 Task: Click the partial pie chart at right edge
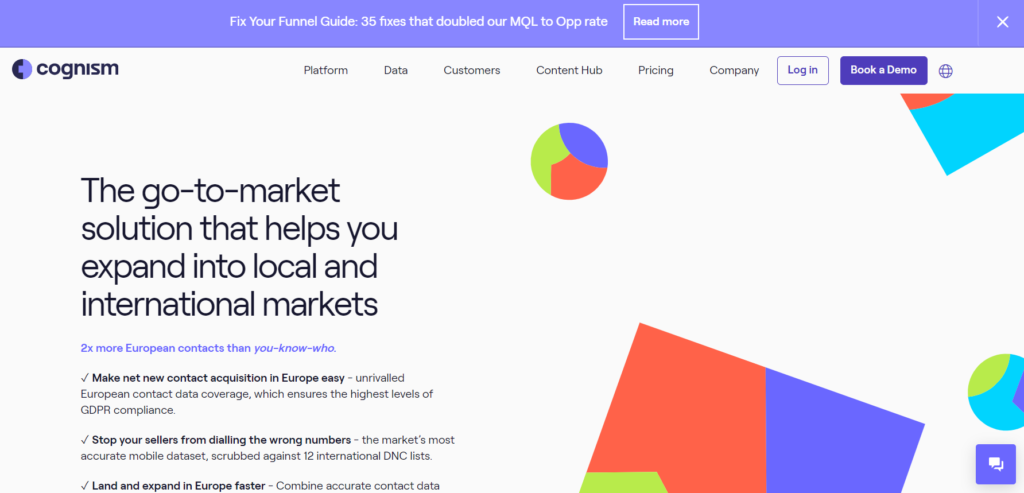coord(996,392)
